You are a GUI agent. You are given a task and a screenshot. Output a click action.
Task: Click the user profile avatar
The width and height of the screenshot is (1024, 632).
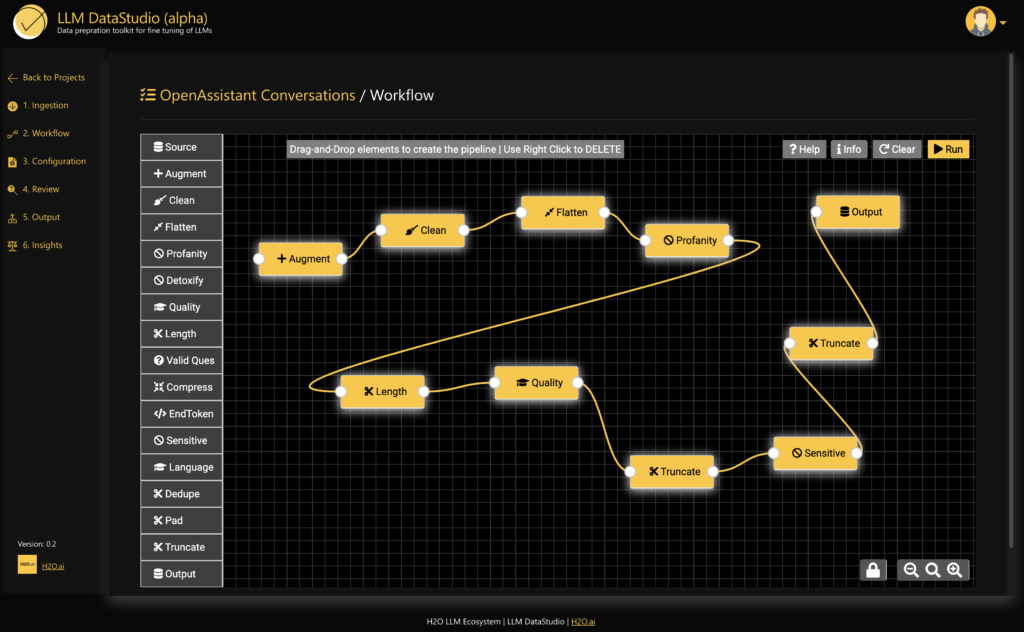coord(978,21)
